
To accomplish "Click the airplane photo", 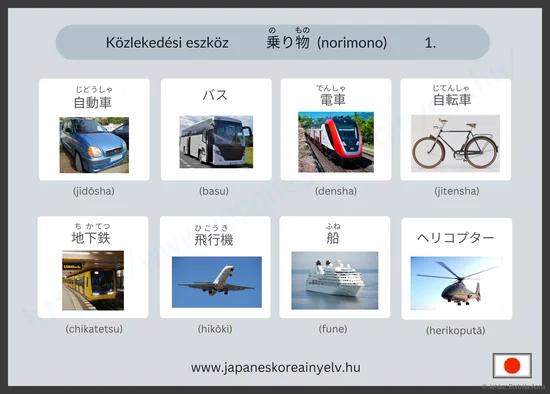I will point(217,282).
